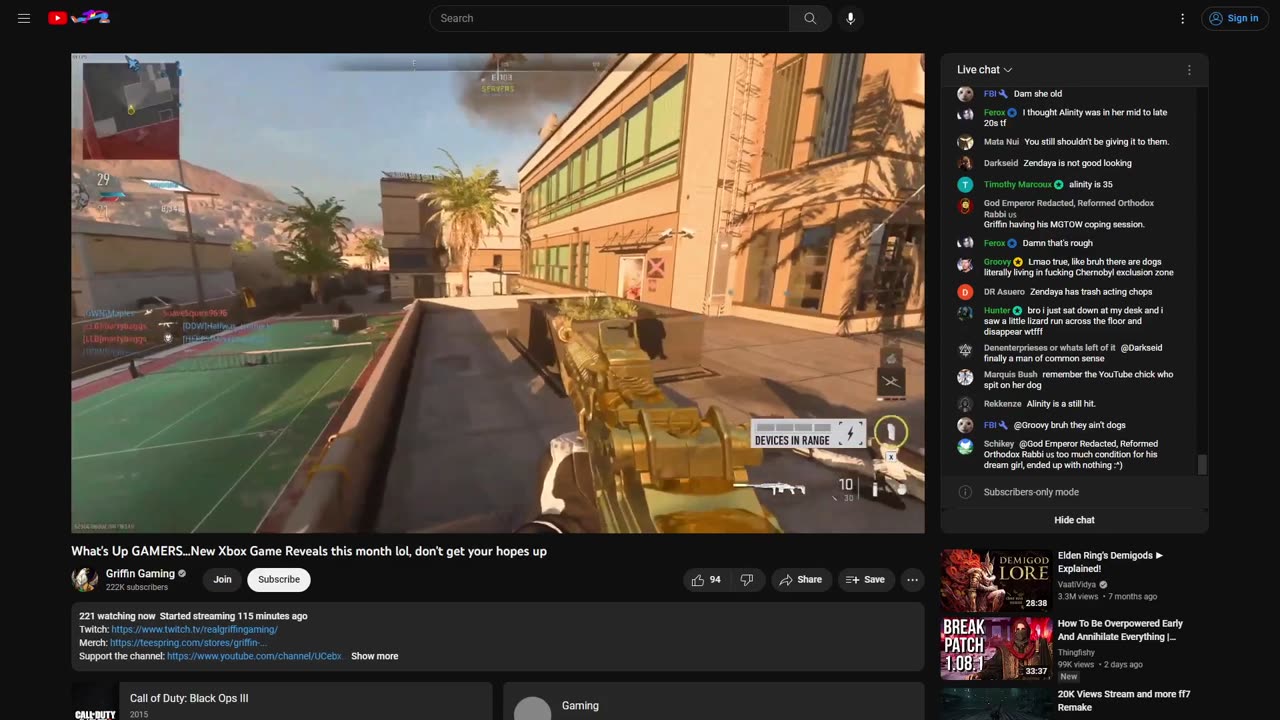Click 'Subscribers-only mode' text
The height and width of the screenshot is (720, 1280).
click(1031, 492)
